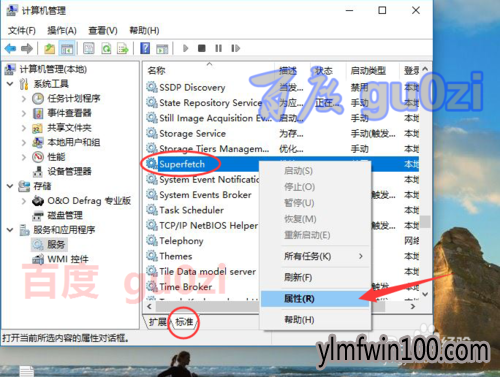The width and height of the screenshot is (500, 377).
Task: Click the Refresh toolbar icon
Action: (x=107, y=49)
